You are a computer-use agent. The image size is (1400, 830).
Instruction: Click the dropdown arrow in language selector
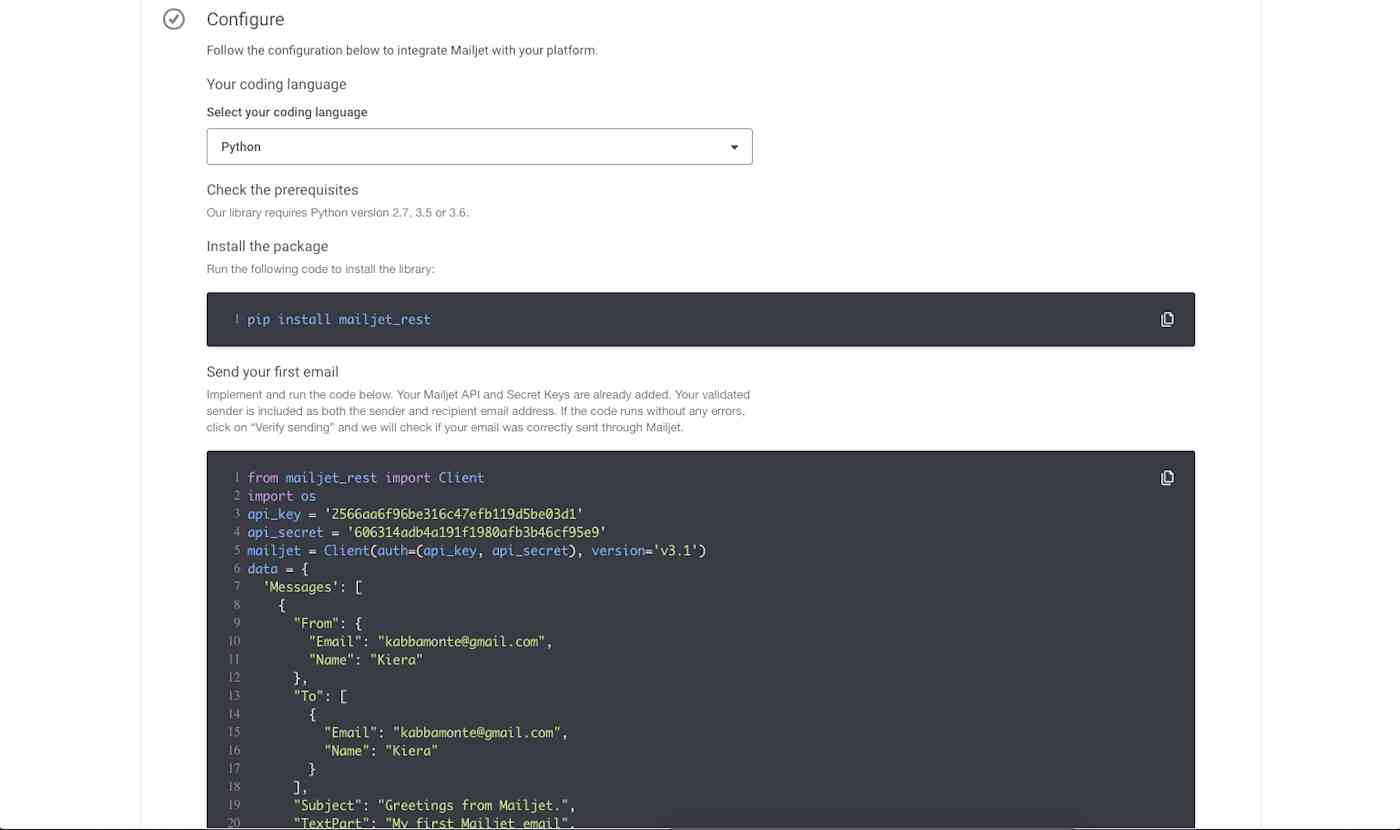[734, 147]
